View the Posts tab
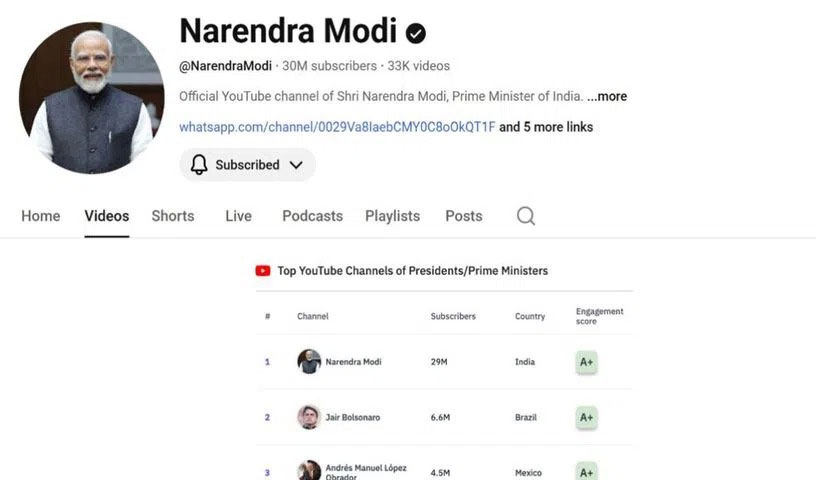 tap(464, 216)
